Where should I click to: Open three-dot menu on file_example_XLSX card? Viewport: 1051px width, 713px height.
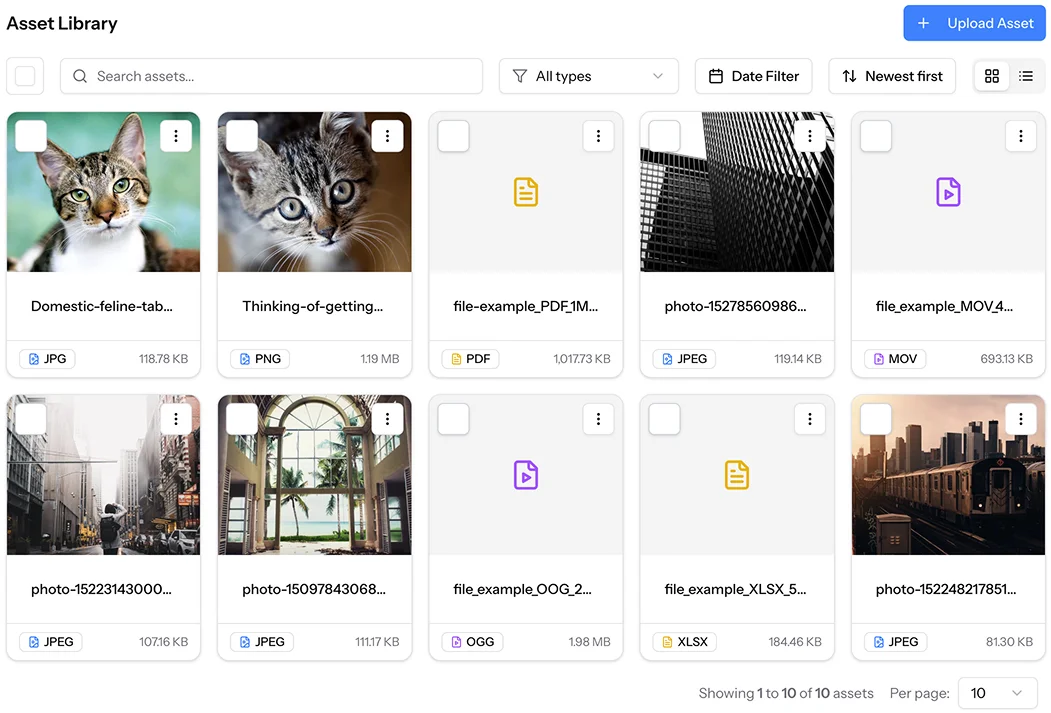[810, 419]
